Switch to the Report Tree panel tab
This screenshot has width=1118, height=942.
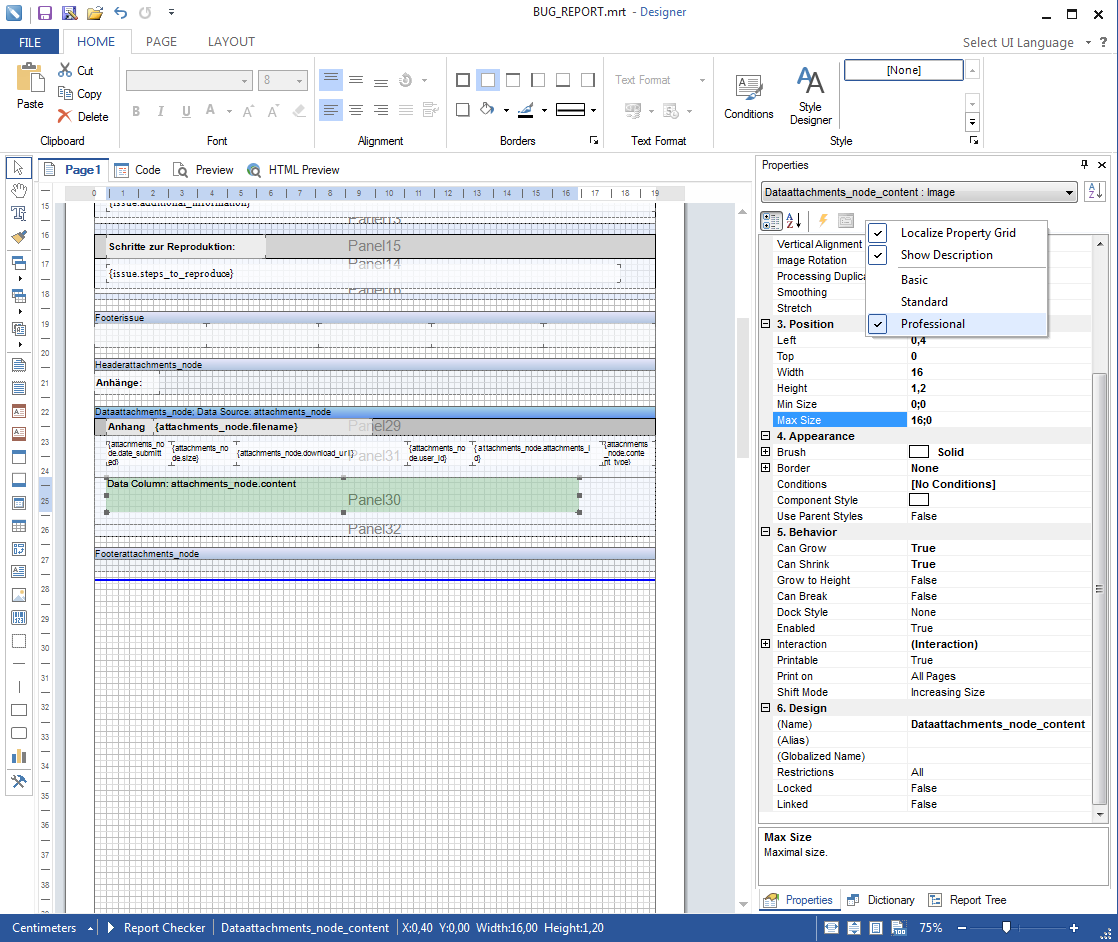pyautogui.click(x=967, y=900)
